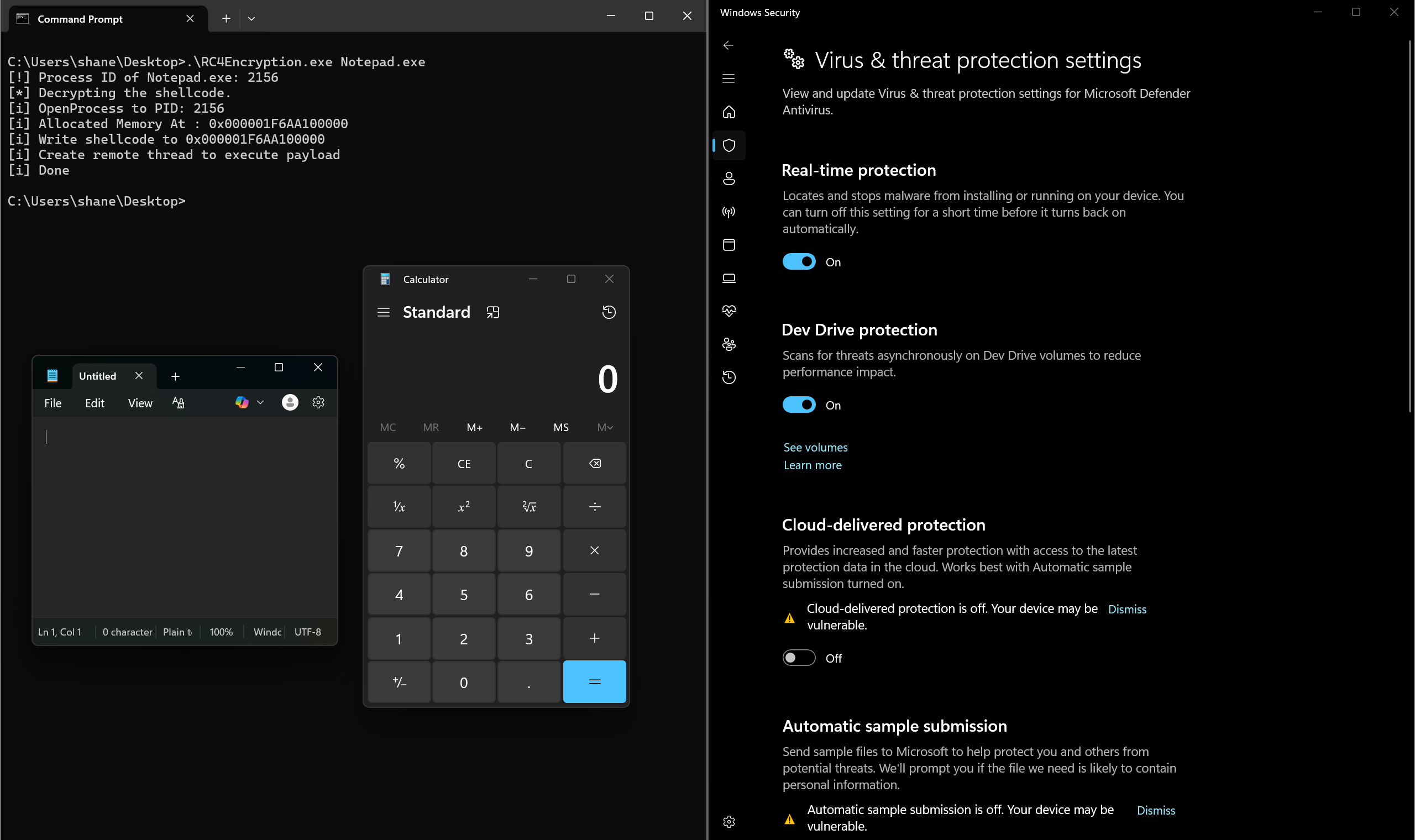Open Notepad View menu

(x=140, y=403)
